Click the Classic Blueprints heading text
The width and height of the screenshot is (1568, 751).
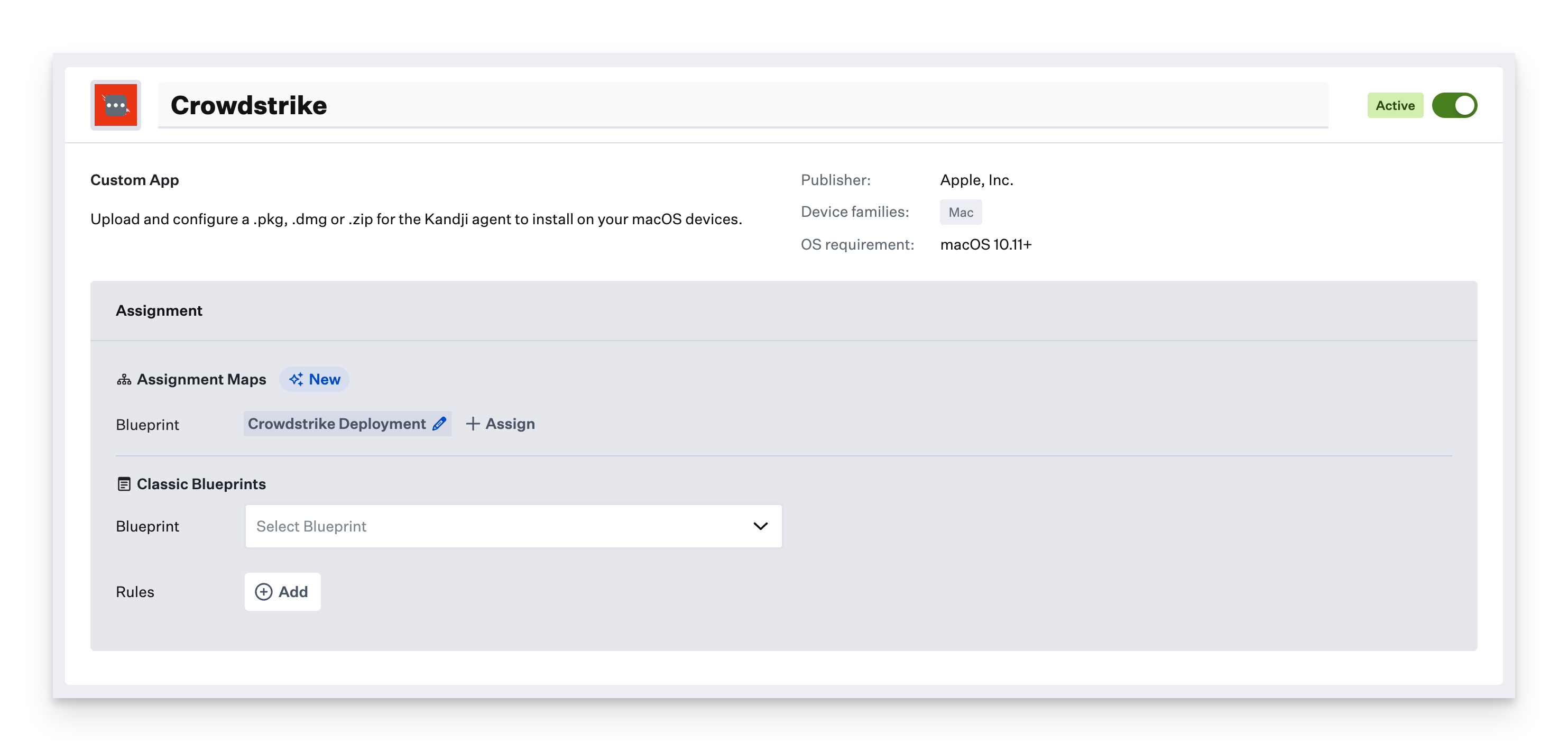pos(201,484)
